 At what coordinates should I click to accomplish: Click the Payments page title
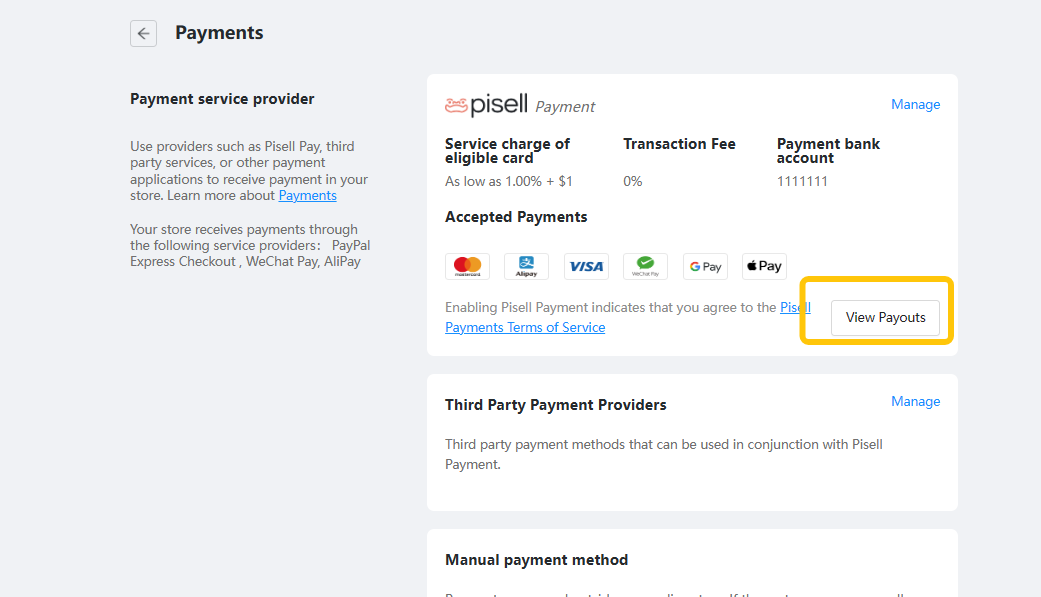point(219,33)
